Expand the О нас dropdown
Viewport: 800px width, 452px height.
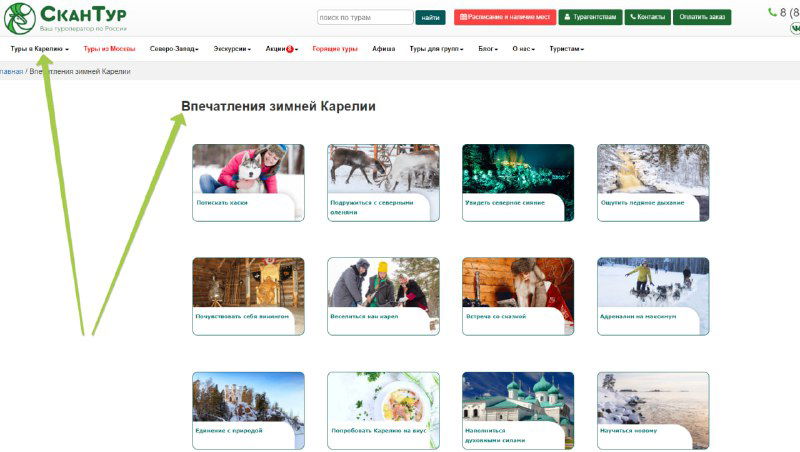point(523,49)
